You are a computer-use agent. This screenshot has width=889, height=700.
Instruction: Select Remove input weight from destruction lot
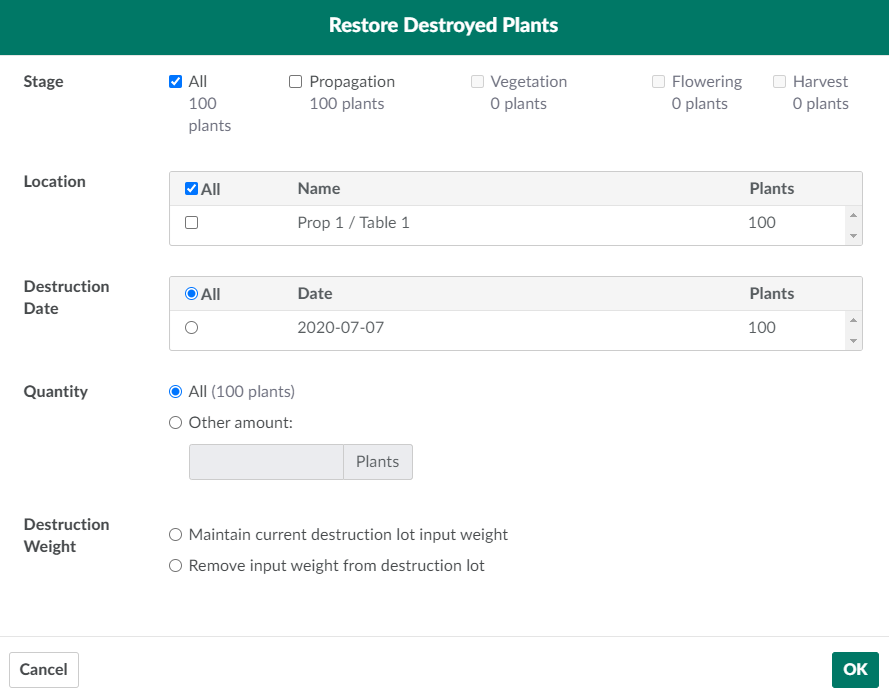coord(176,566)
